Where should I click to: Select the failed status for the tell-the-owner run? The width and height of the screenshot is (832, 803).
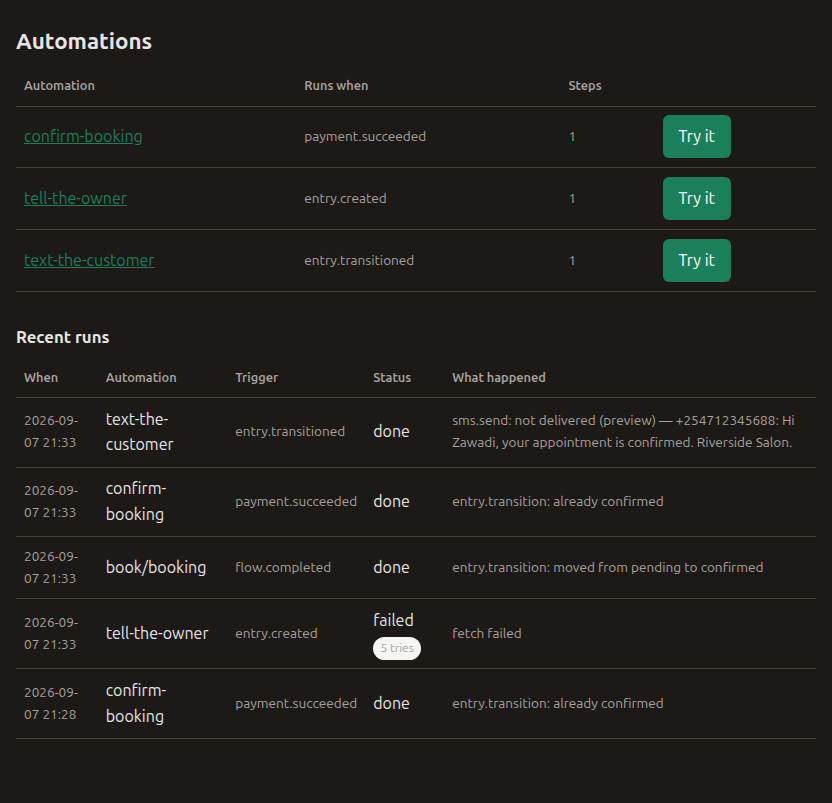click(x=393, y=620)
